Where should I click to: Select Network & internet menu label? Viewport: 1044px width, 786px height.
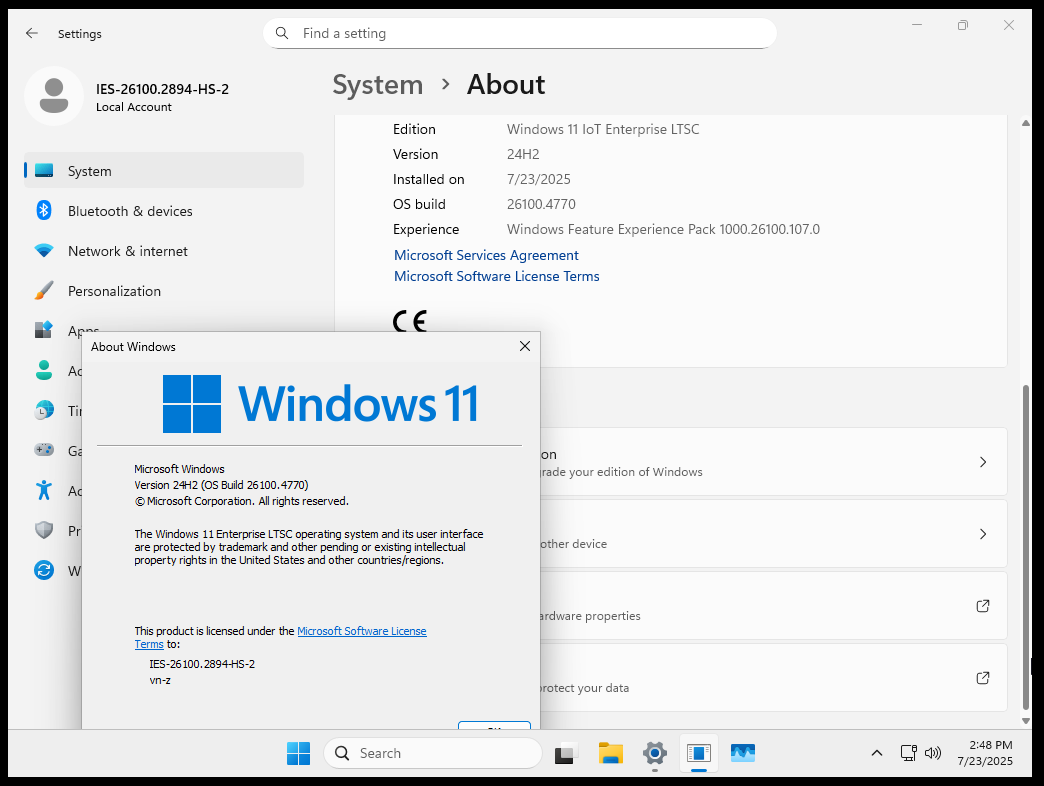pyautogui.click(x=128, y=251)
